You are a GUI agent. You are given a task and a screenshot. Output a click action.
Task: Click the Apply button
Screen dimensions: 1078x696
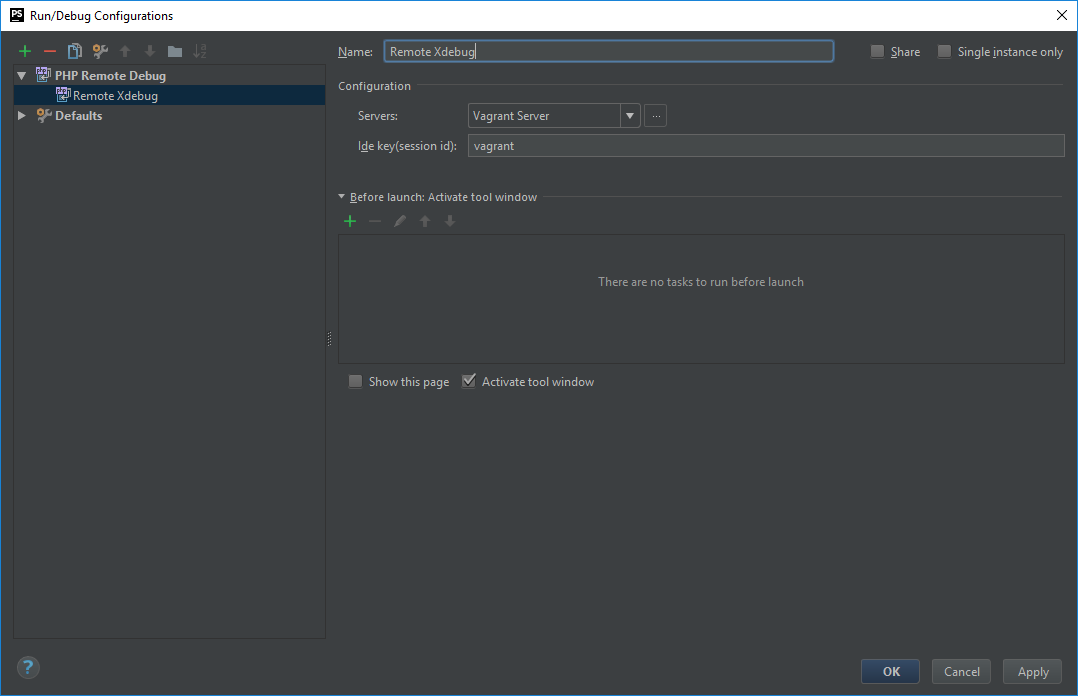point(1033,671)
